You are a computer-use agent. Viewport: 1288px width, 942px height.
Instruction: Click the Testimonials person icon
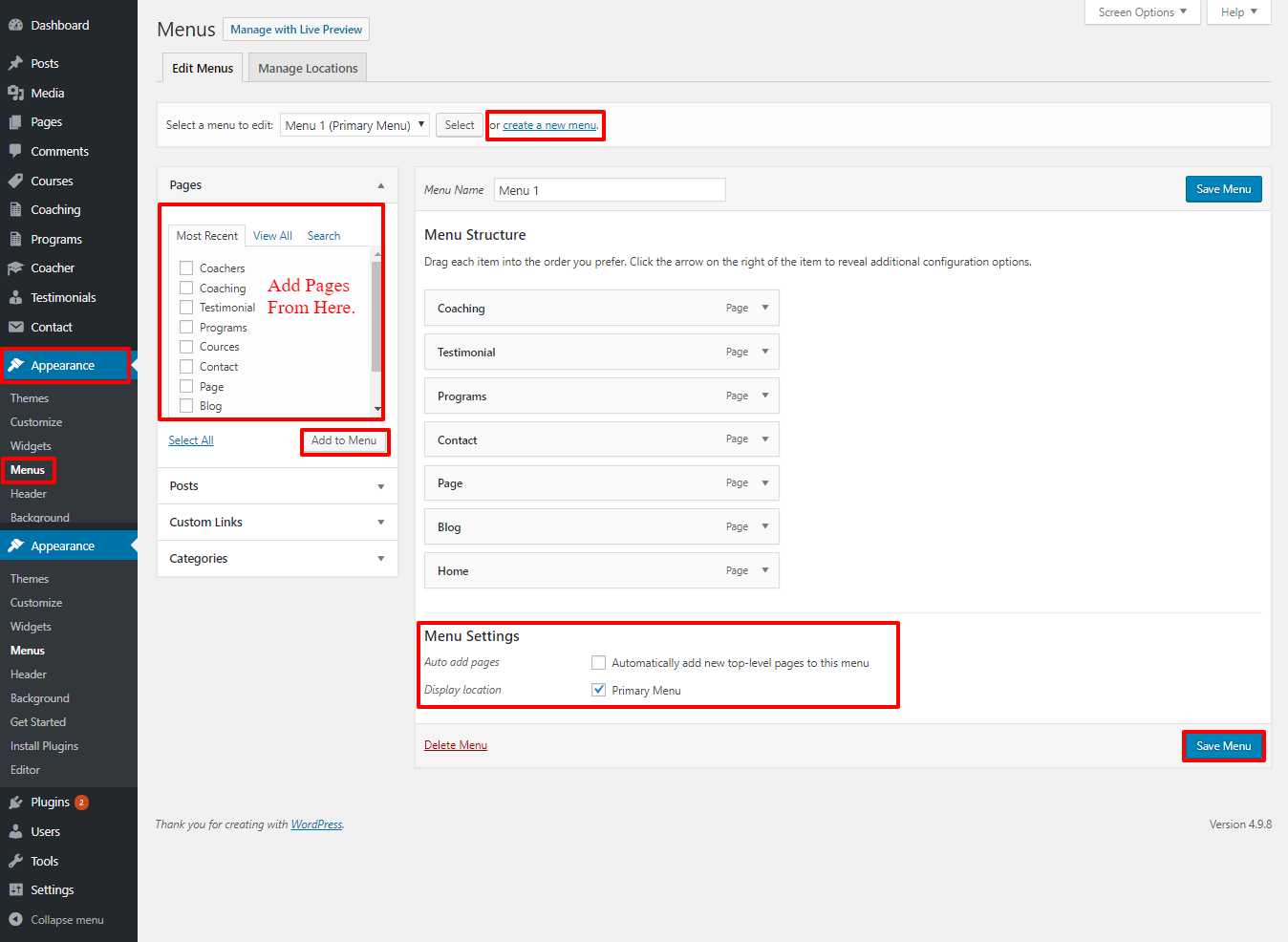[x=15, y=297]
